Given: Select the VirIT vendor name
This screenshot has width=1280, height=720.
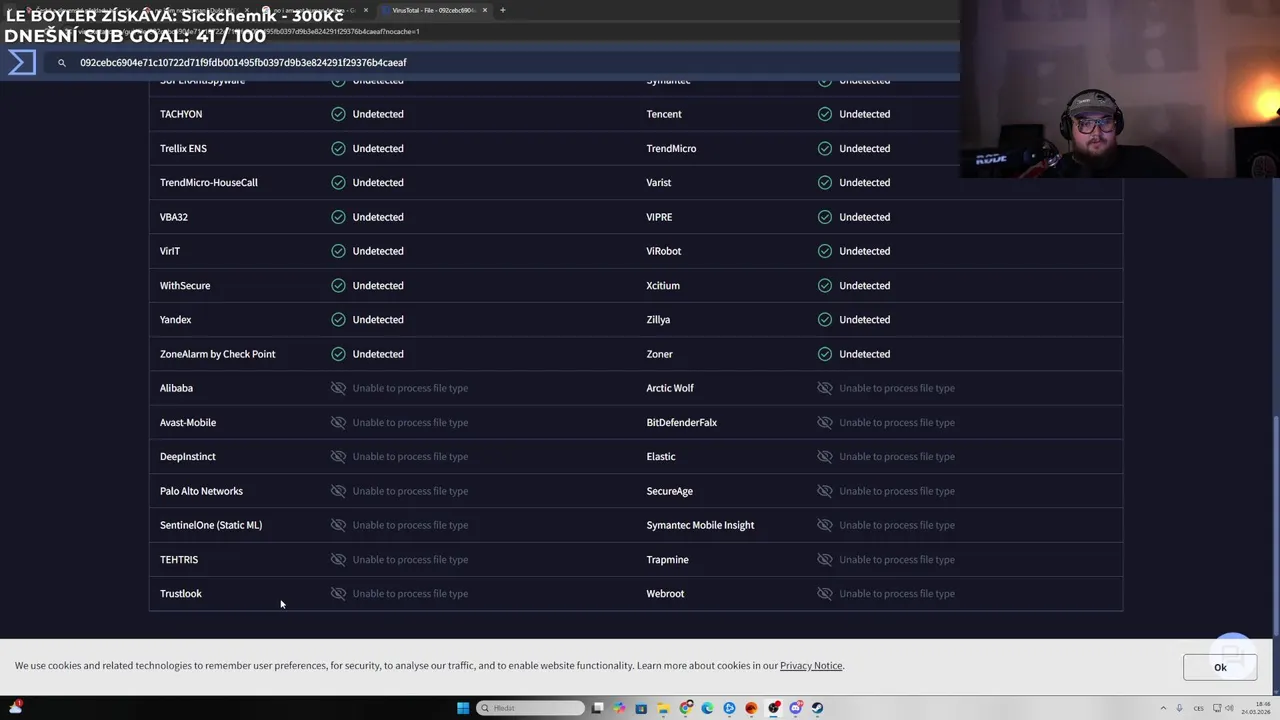Looking at the screenshot, I should (170, 251).
